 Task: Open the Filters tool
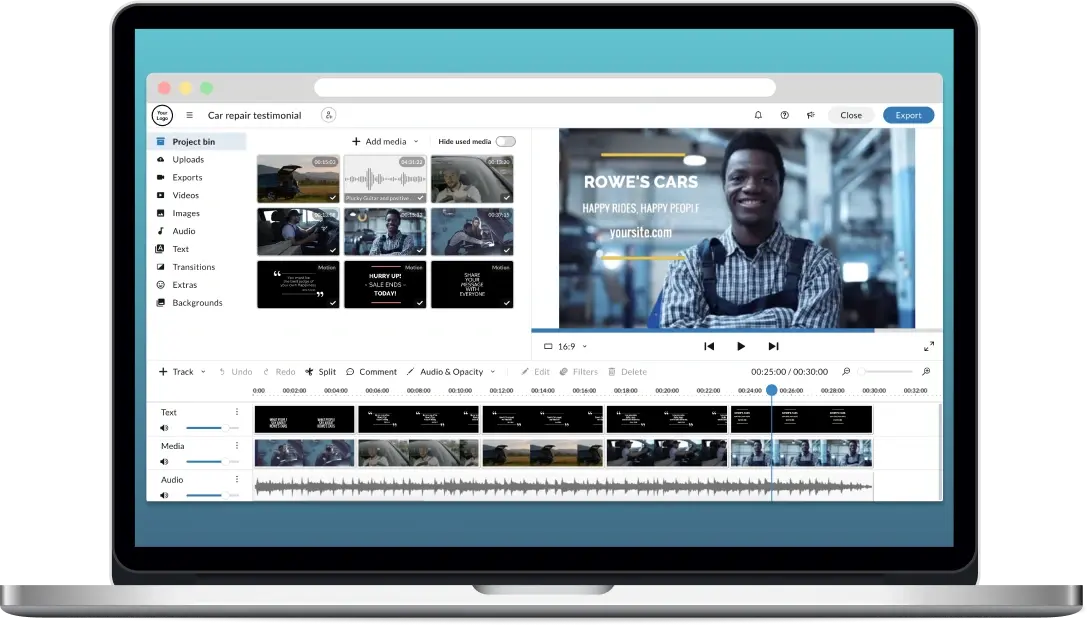click(x=579, y=371)
